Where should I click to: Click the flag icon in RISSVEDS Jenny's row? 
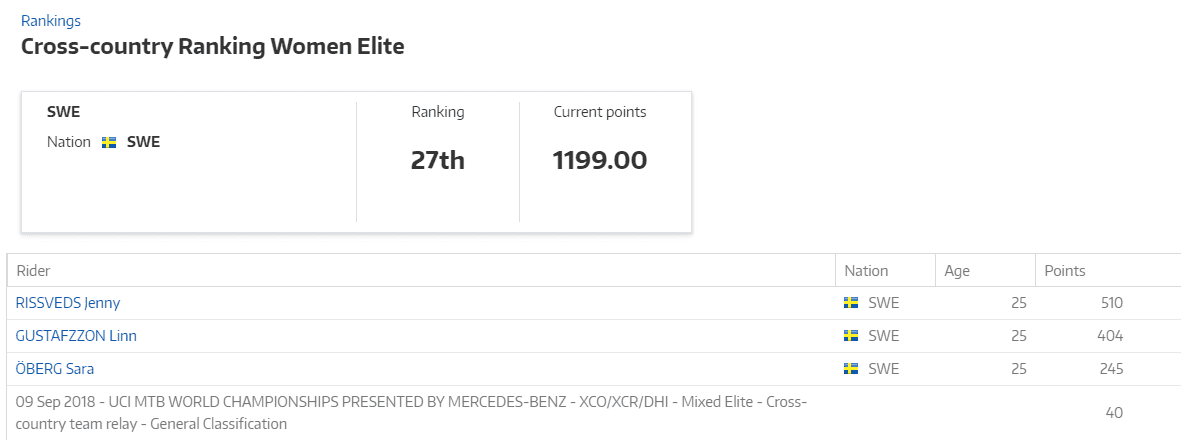point(852,303)
